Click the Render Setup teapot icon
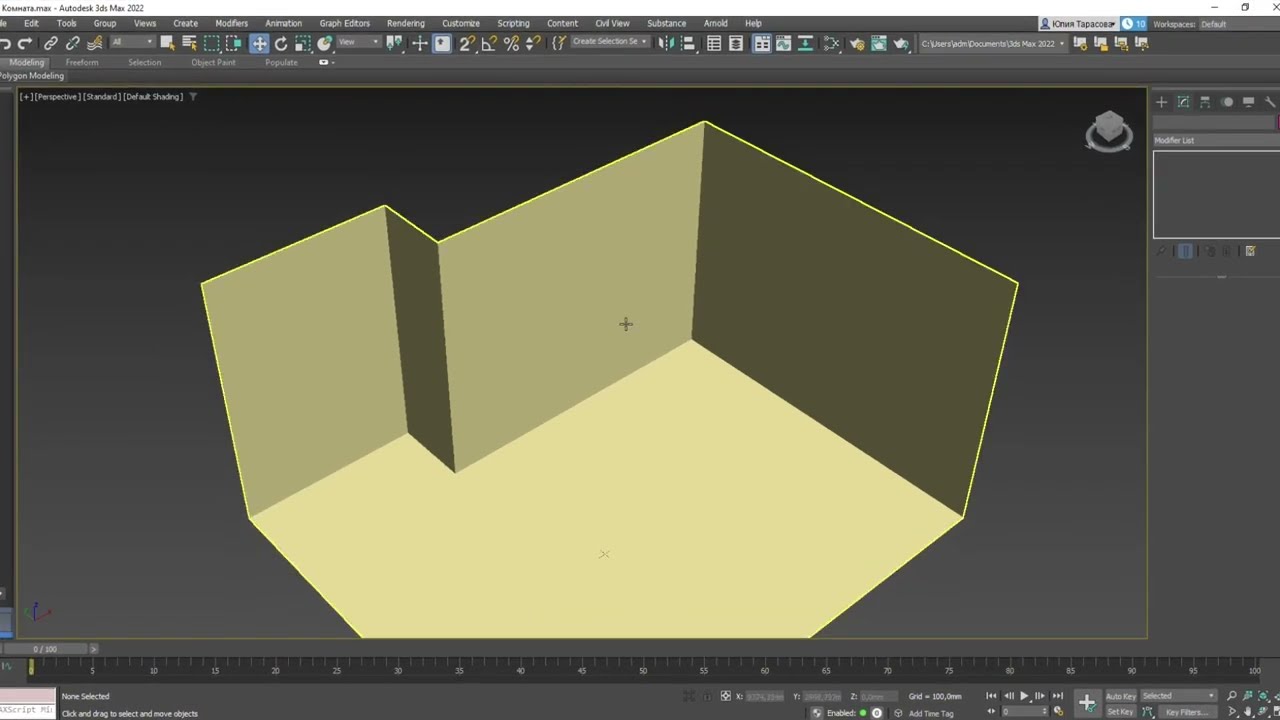 (x=857, y=43)
